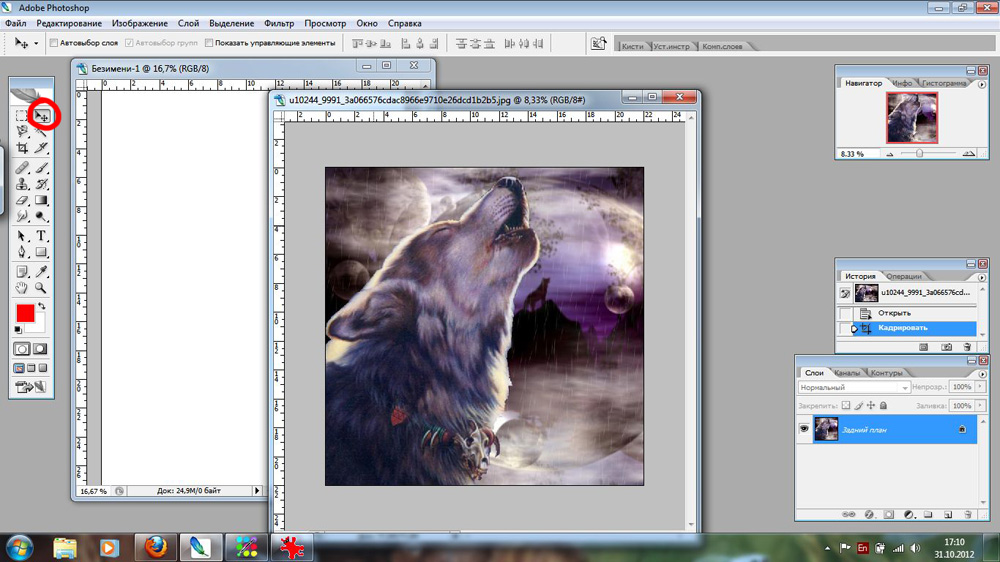This screenshot has width=1000, height=562.
Task: Delete layer using Layers panel trash
Action: (x=967, y=514)
